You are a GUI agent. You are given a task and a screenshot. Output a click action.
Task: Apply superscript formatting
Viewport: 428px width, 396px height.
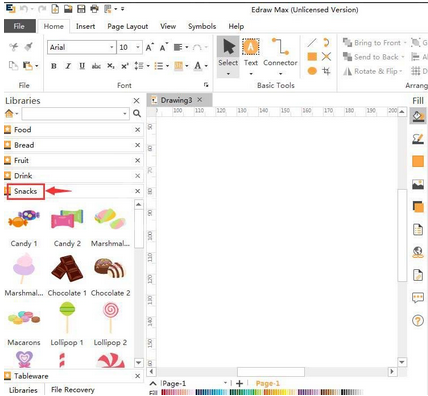click(x=125, y=66)
